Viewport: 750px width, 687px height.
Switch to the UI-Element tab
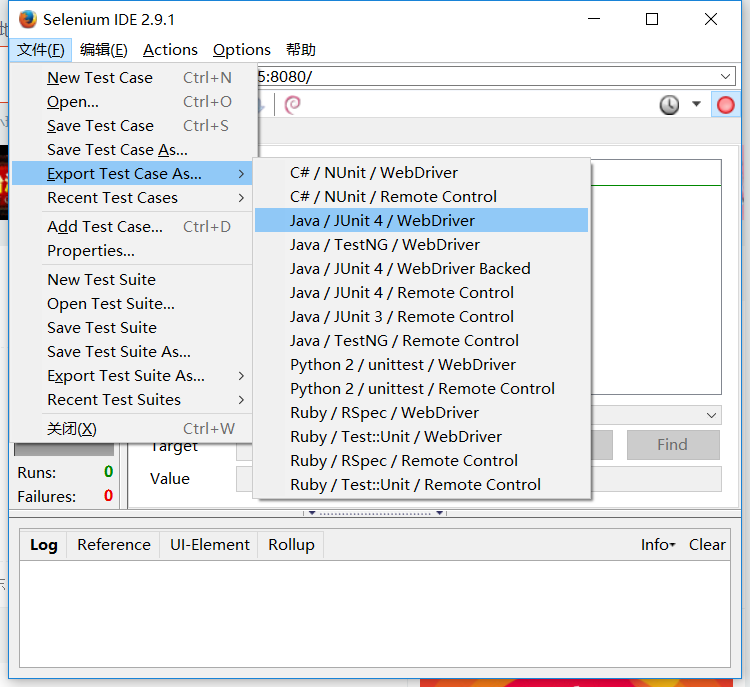(210, 544)
